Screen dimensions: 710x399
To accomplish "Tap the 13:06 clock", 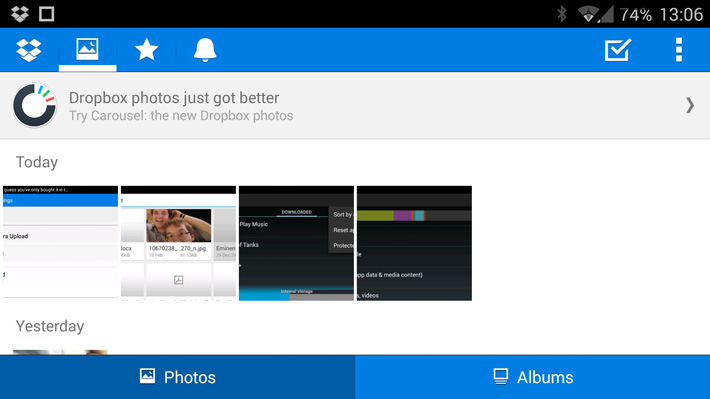I will [x=681, y=15].
